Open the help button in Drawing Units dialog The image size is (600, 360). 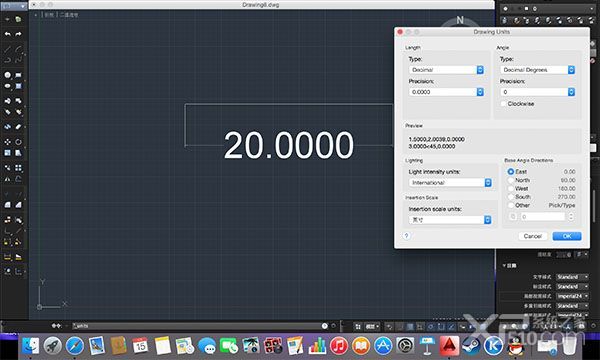coord(406,236)
